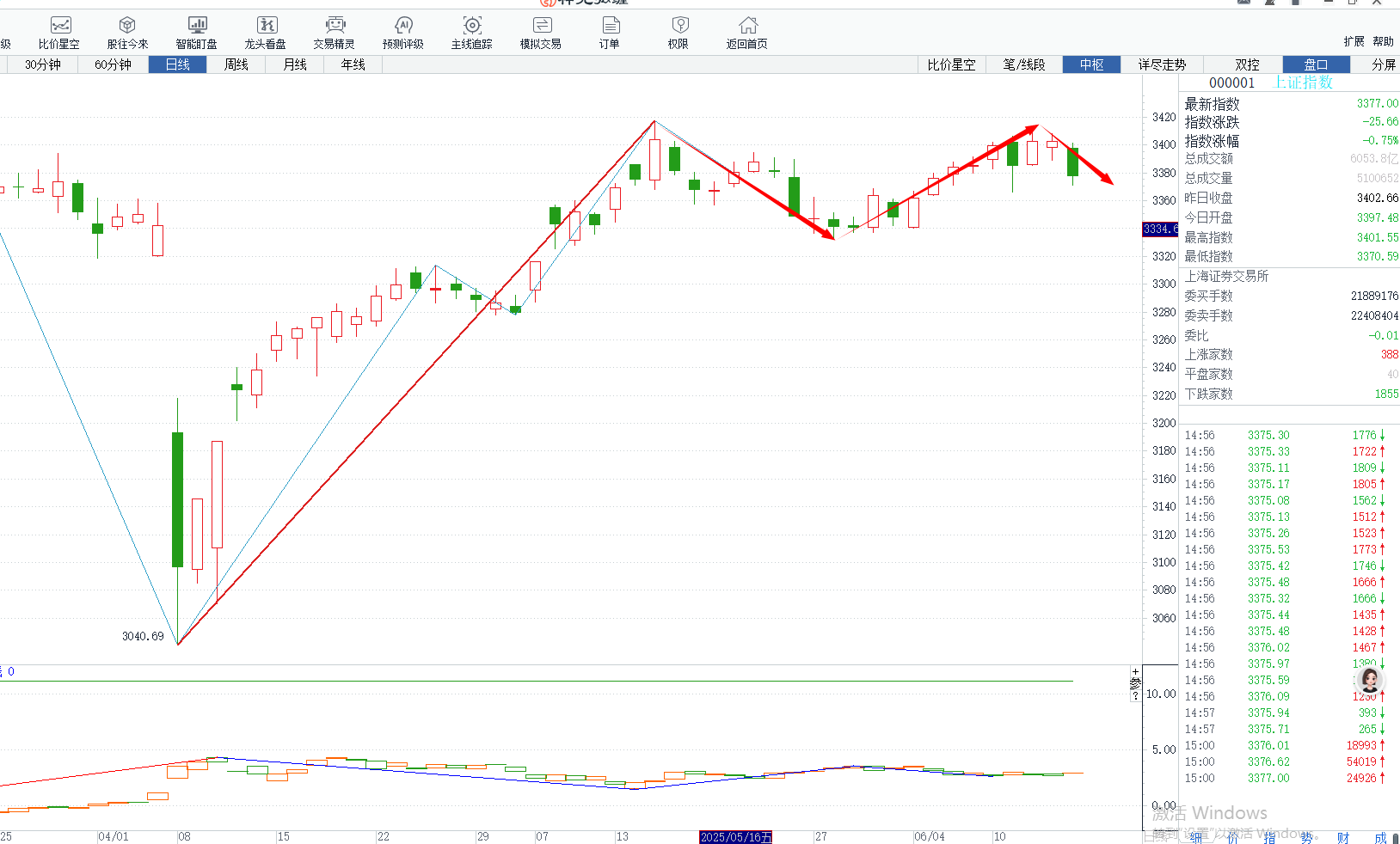Open the 比价星空 toolbar icon

(x=59, y=32)
